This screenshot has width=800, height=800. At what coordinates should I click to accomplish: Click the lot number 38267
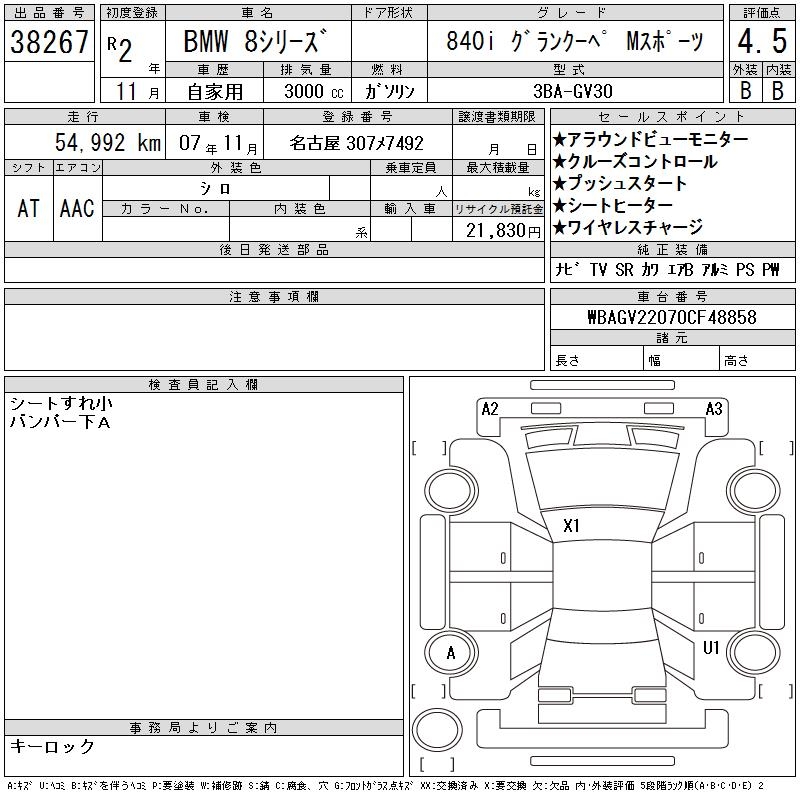pos(49,41)
